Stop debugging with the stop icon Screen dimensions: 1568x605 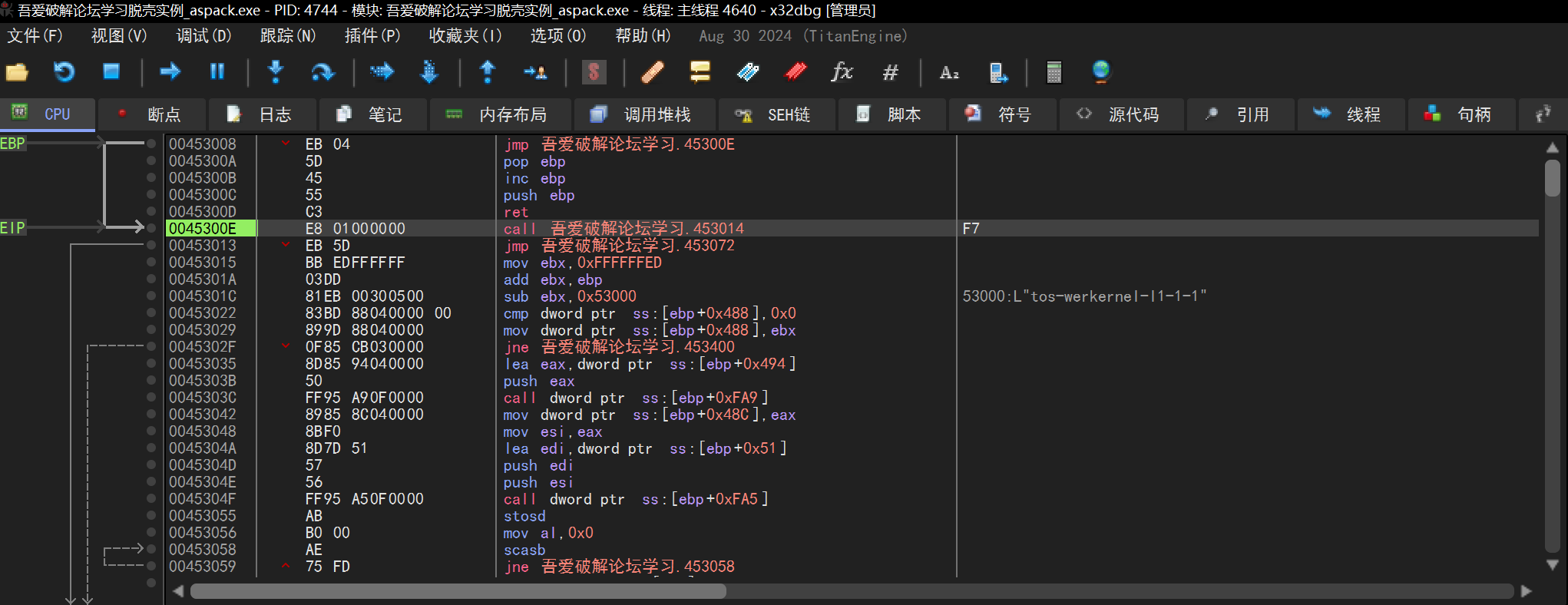(x=111, y=72)
